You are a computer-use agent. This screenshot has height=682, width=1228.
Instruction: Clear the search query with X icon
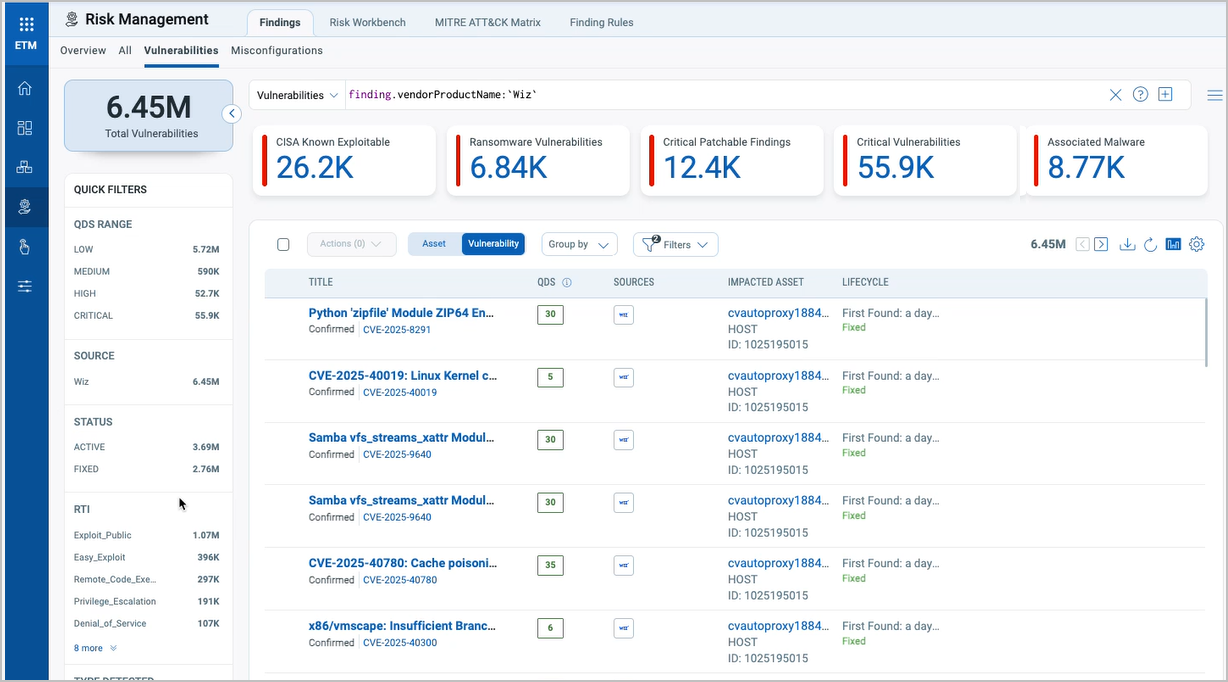tap(1115, 95)
